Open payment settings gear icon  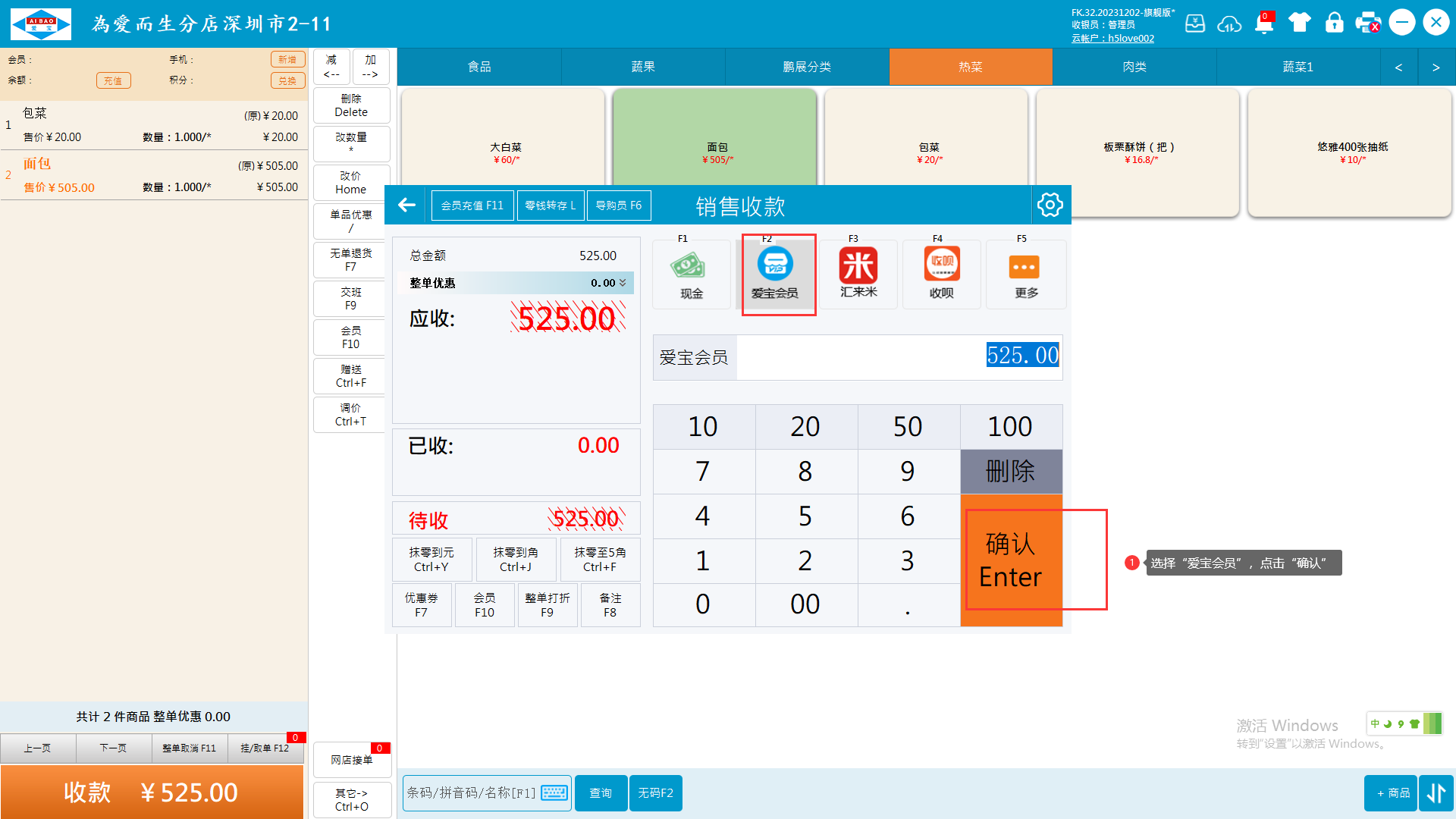tap(1050, 205)
